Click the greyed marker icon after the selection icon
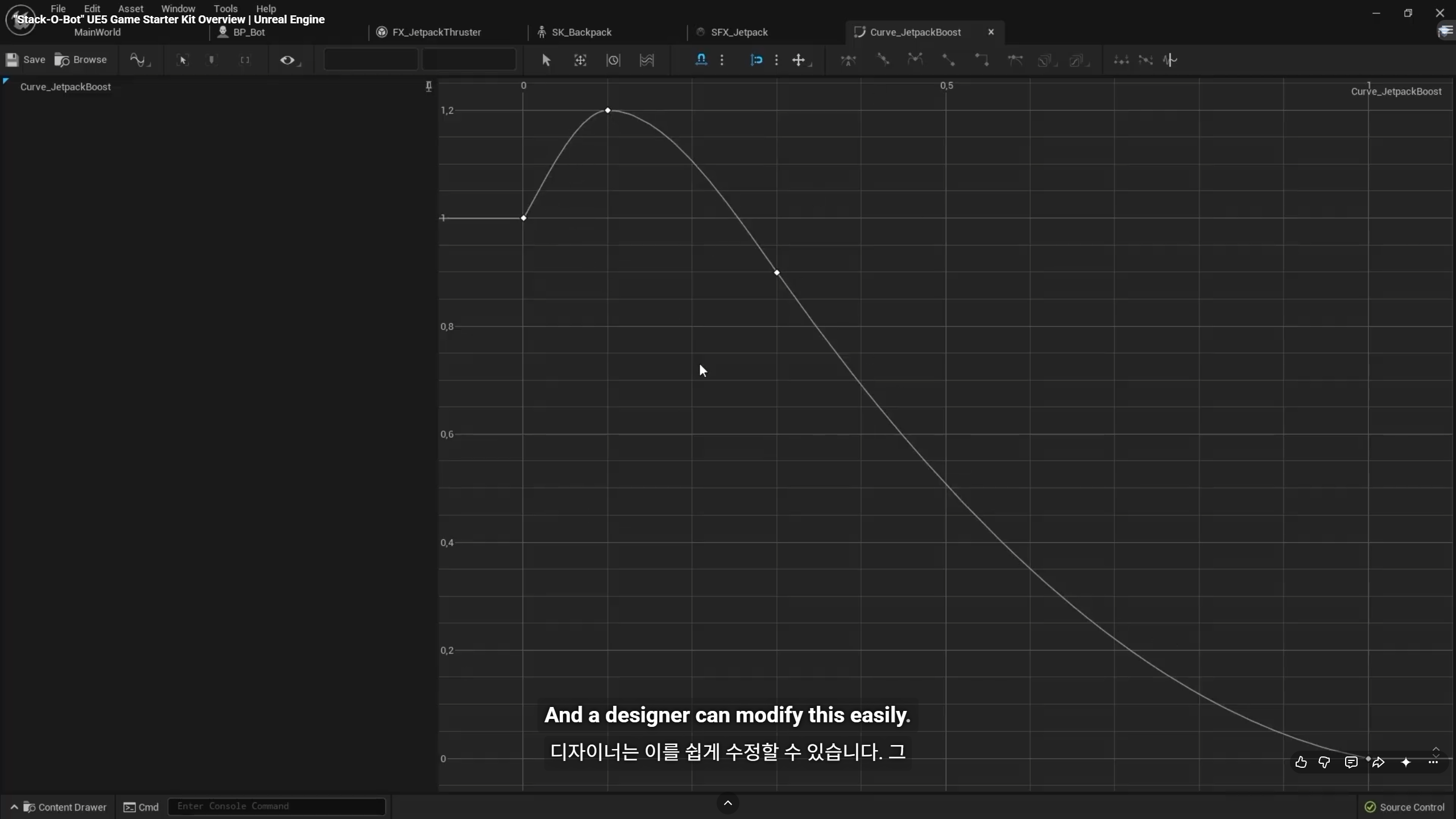1456x819 pixels. point(212,60)
